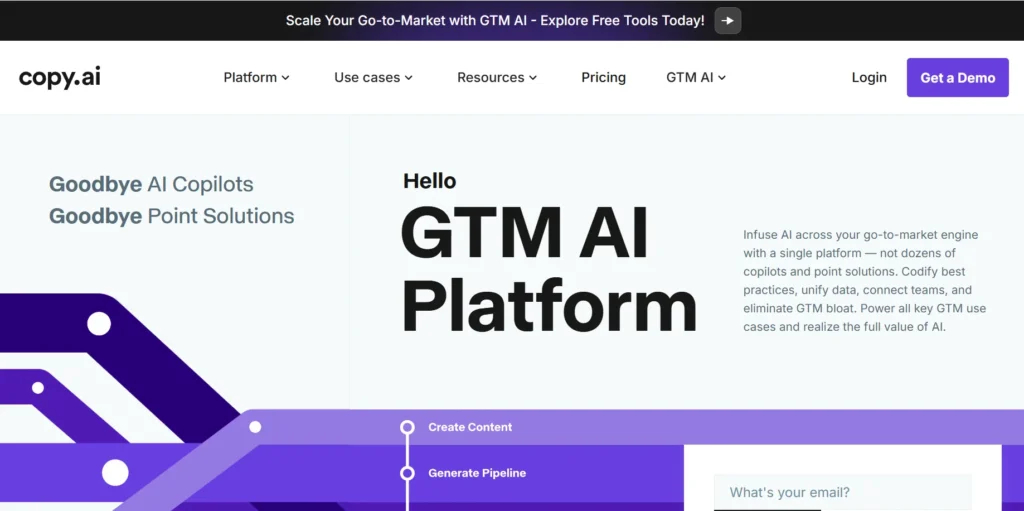This screenshot has height=511, width=1024.
Task: Click the Infuse AI description paragraph
Action: 865,281
